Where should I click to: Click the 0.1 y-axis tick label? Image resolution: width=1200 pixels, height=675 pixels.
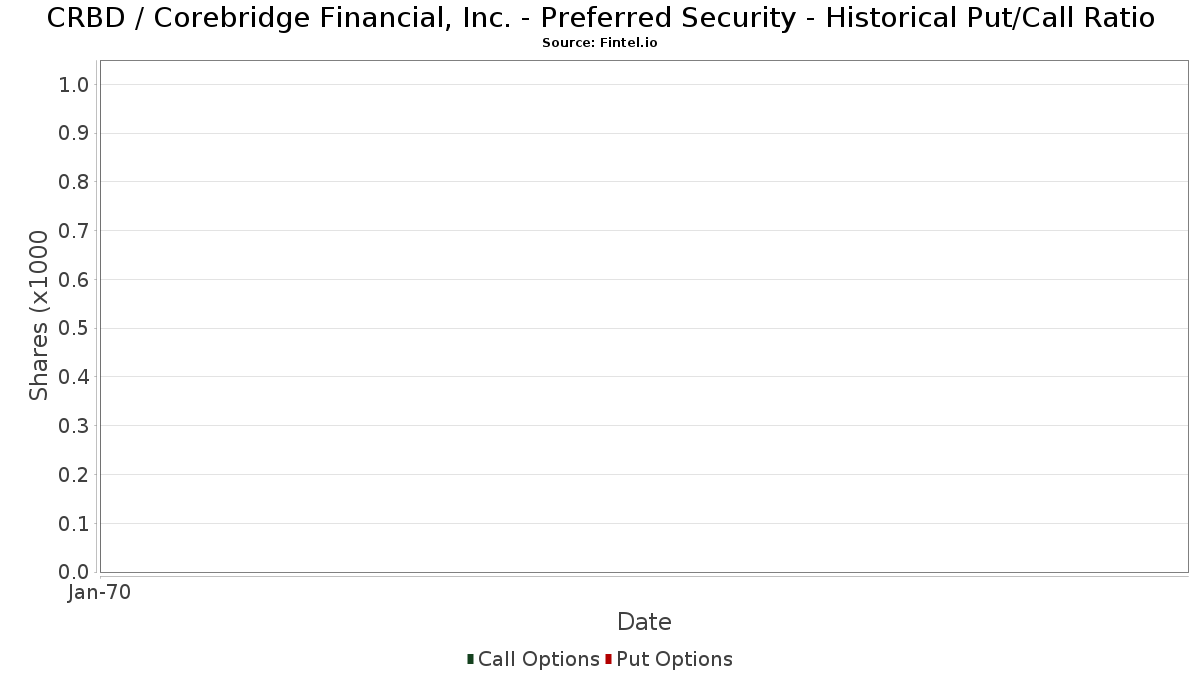75,524
